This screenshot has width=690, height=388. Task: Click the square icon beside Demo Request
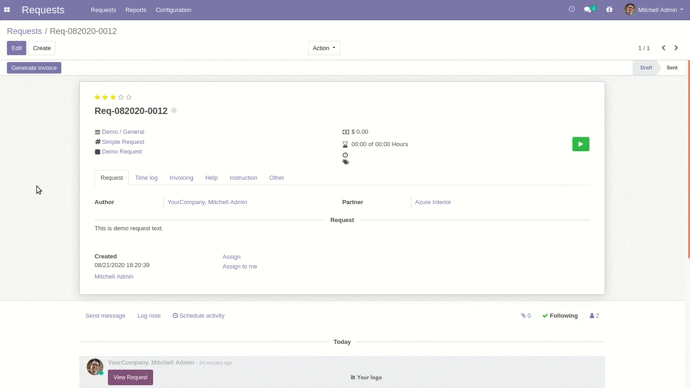click(x=97, y=152)
